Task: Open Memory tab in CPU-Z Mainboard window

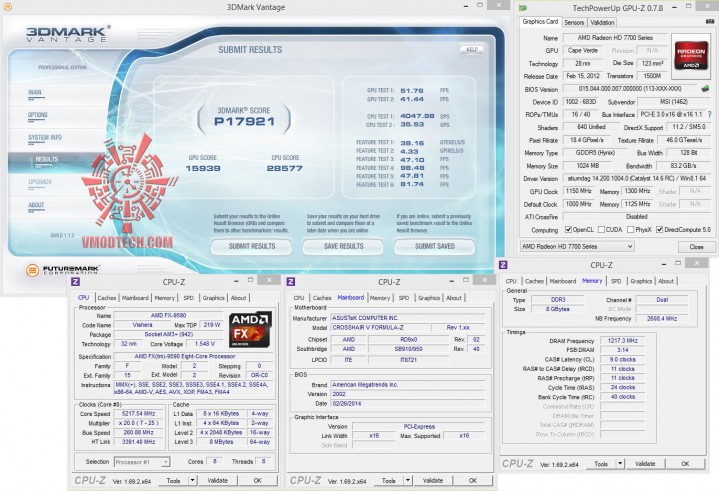Action: 380,298
